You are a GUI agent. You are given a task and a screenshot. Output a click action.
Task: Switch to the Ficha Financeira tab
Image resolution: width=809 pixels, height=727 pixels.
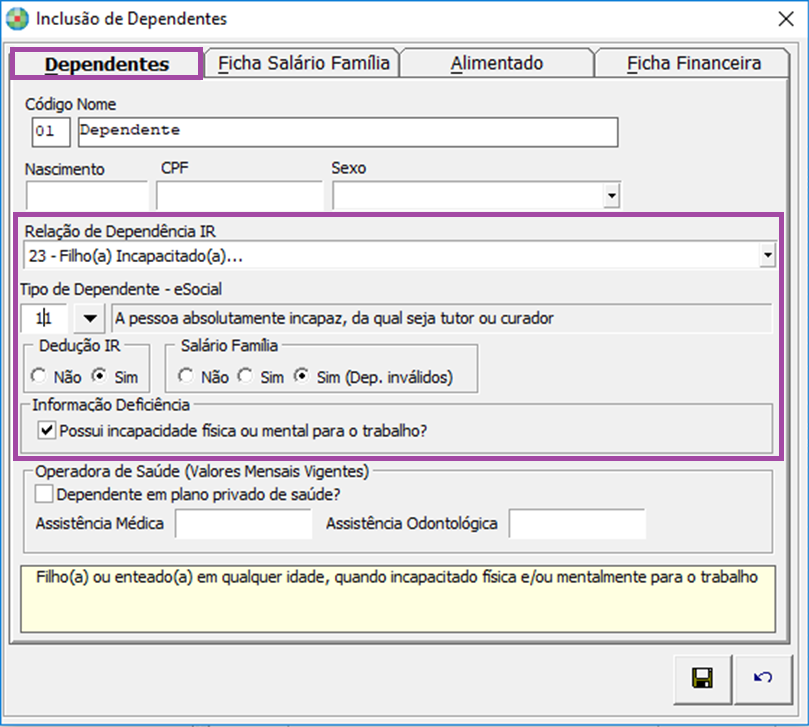pos(693,63)
